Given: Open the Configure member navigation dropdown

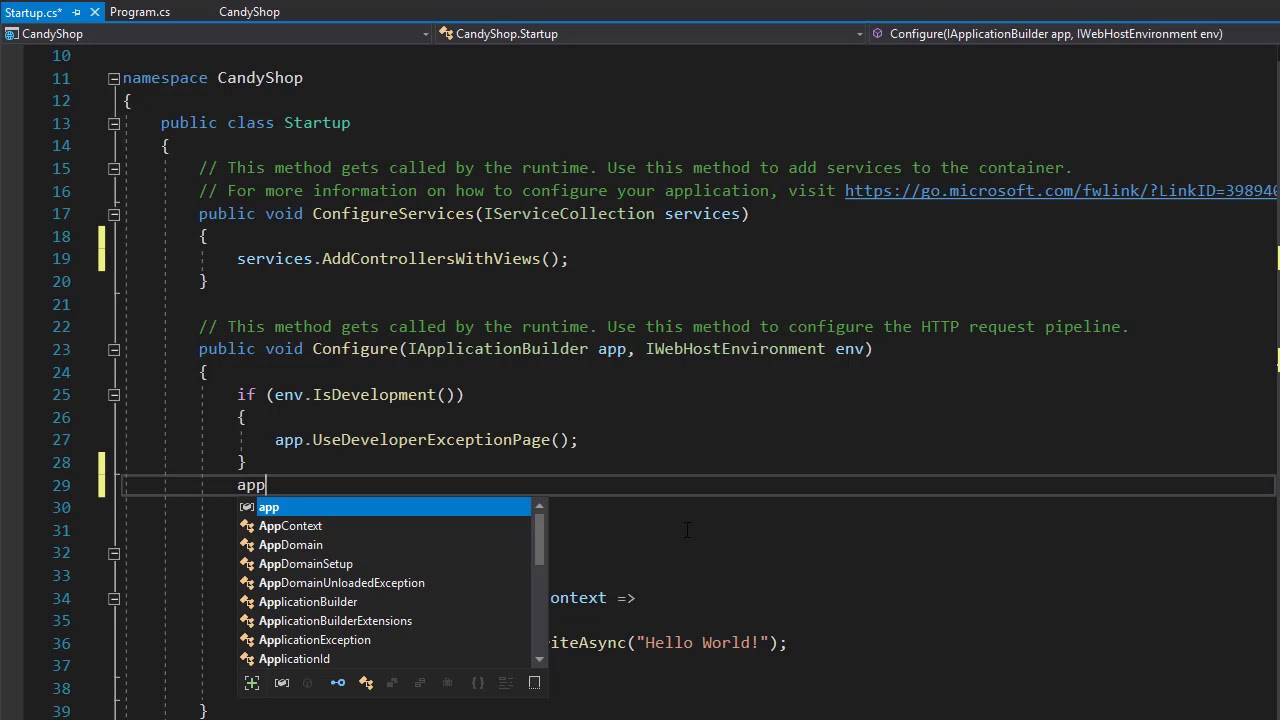Looking at the screenshot, I should [x=1073, y=34].
